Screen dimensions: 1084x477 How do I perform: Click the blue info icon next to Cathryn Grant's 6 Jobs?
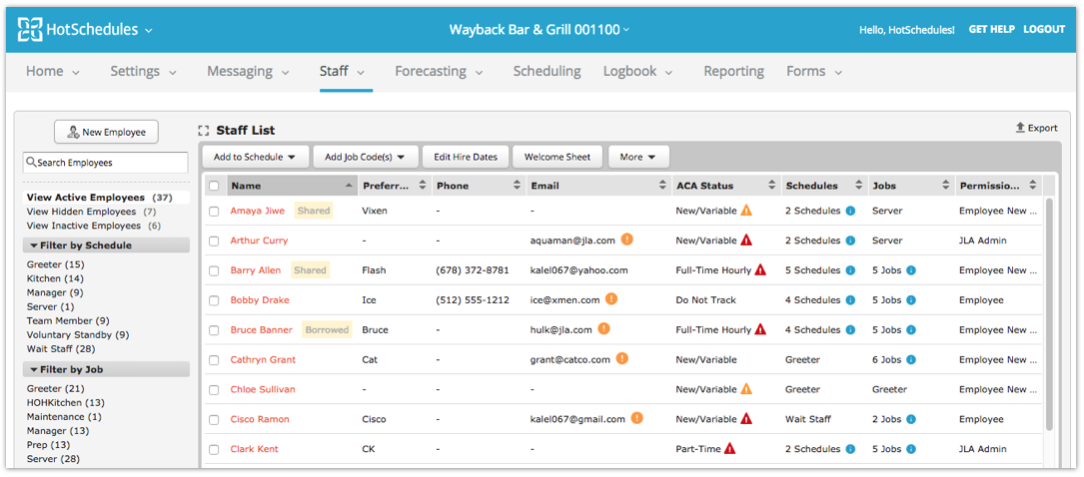coord(911,360)
